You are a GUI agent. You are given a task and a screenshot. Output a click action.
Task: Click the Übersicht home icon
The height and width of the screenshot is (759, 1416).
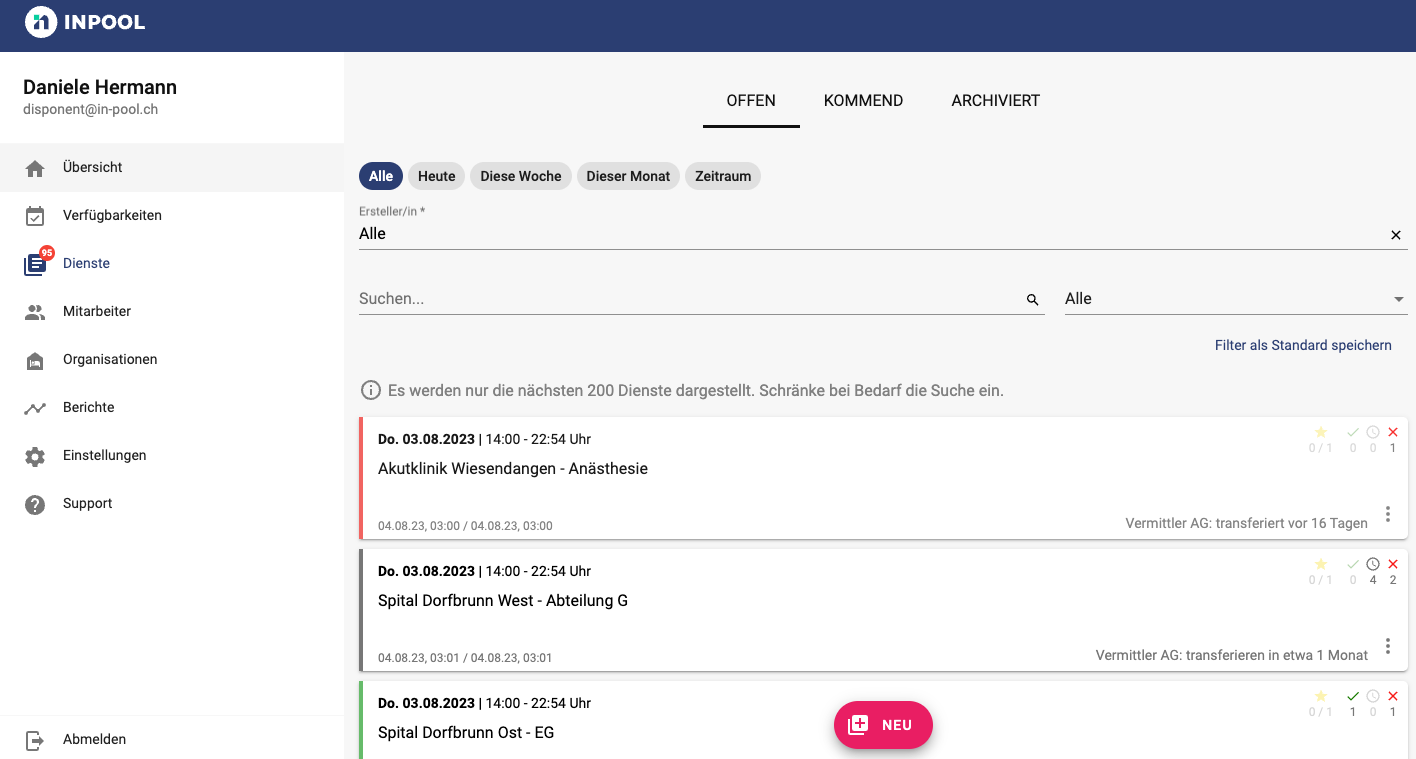[x=35, y=168]
